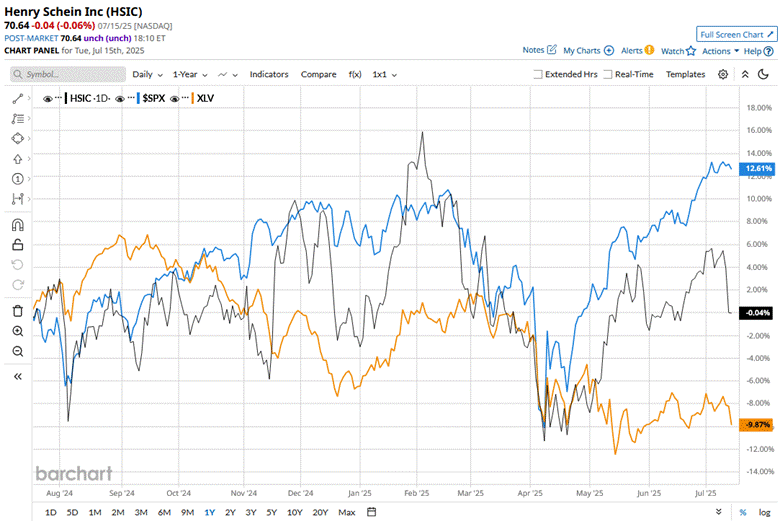
Task: Delete drawings with the trash icon
Action: pos(17,311)
